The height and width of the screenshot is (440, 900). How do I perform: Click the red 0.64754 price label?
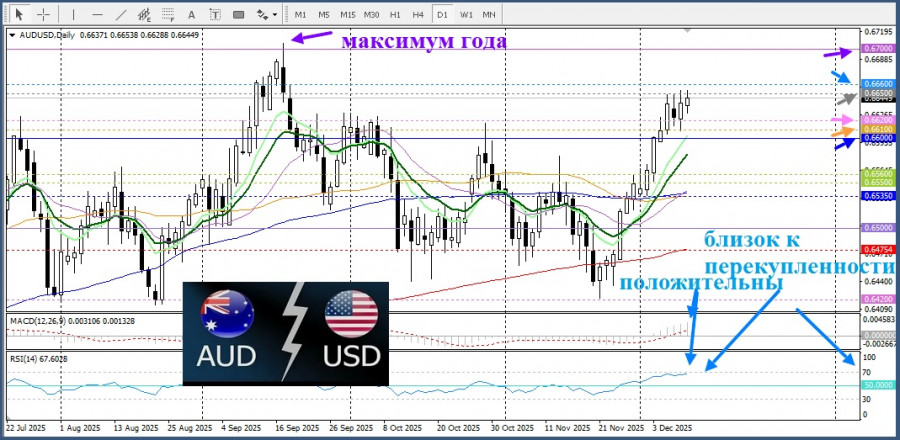click(x=878, y=250)
